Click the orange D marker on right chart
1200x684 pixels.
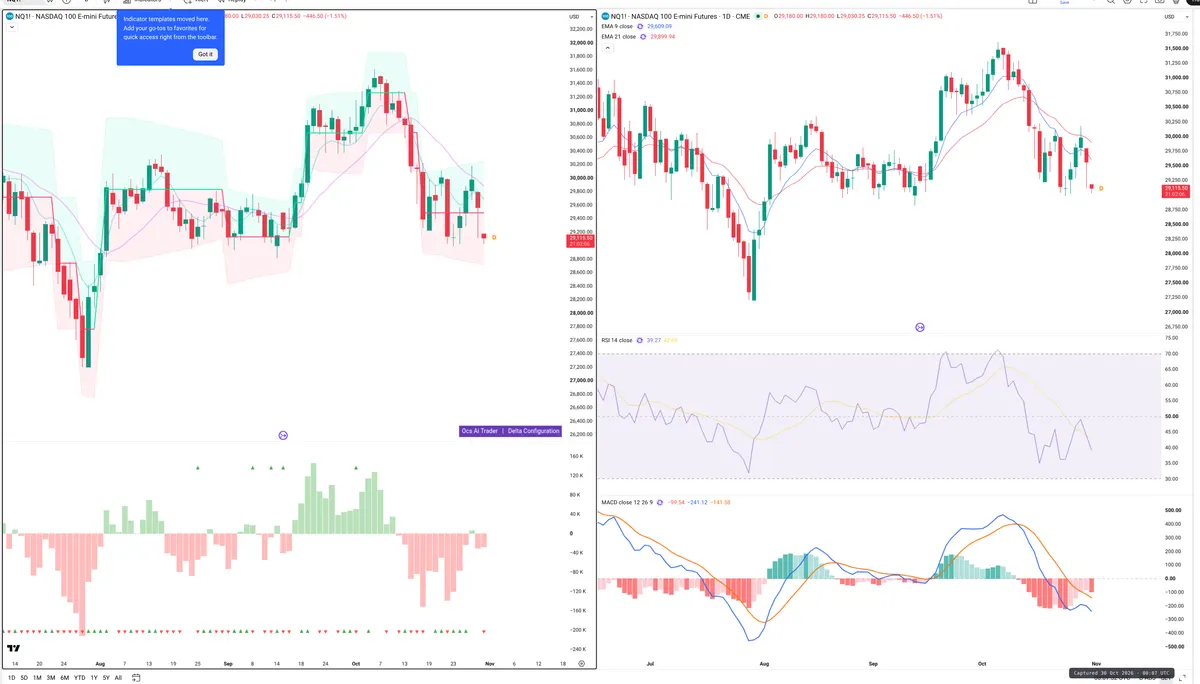1101,188
